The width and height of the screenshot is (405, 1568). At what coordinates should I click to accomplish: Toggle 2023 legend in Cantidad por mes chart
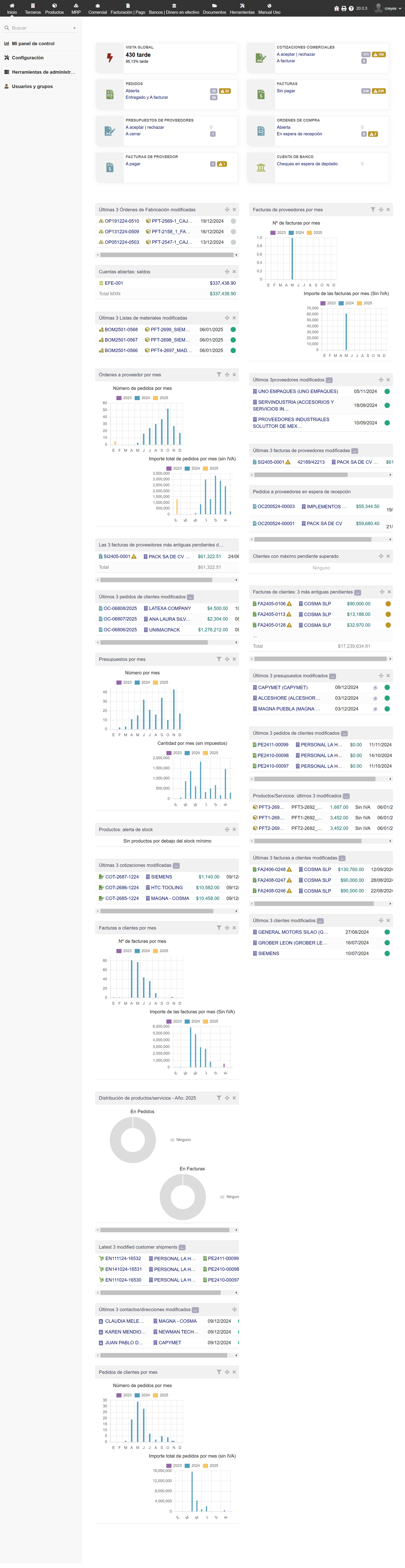coord(170,753)
